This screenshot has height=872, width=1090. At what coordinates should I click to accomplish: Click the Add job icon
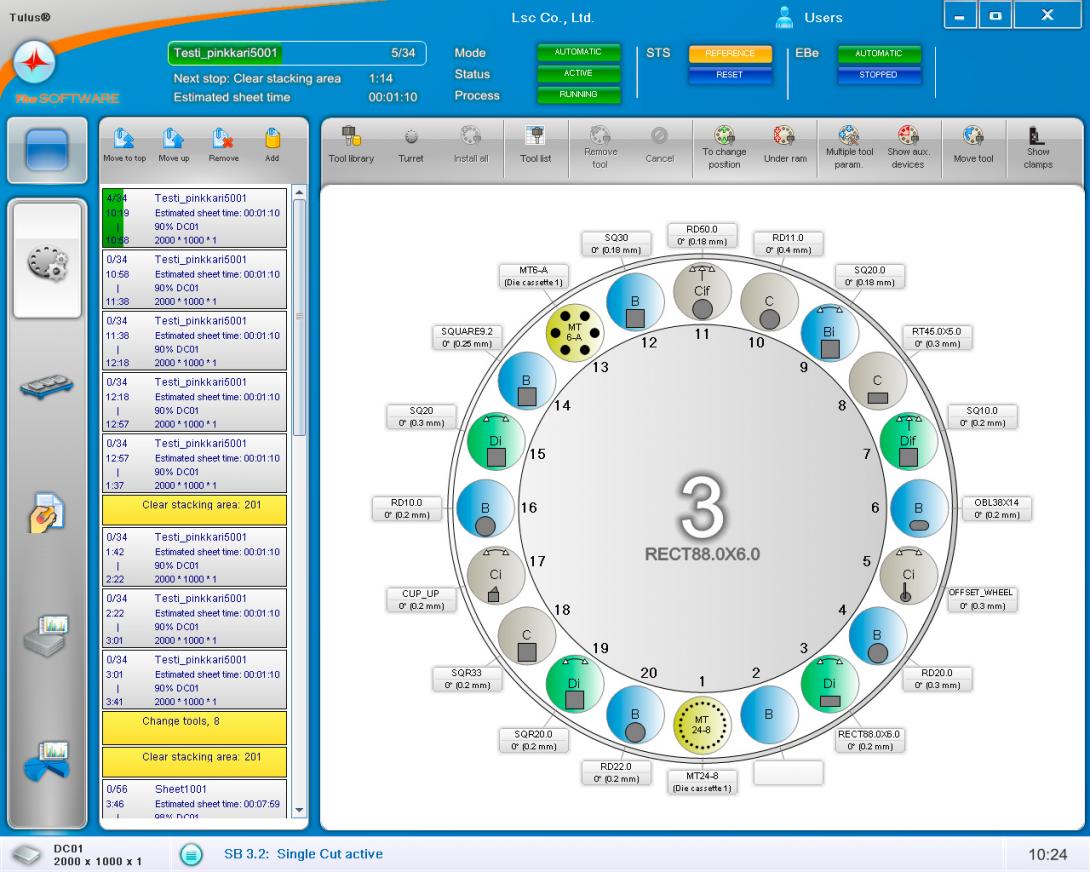(x=270, y=144)
